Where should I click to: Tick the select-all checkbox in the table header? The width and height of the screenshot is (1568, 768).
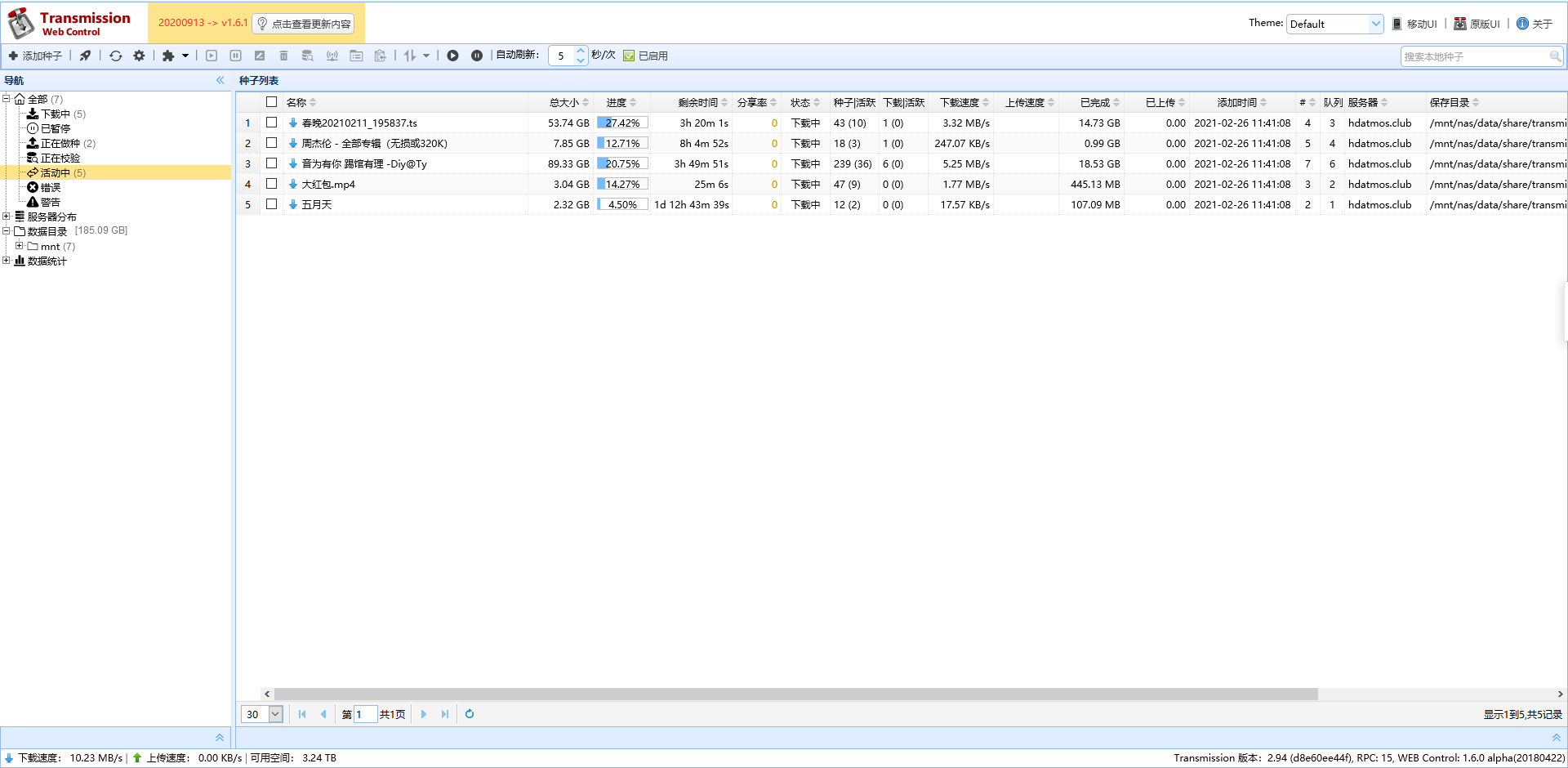272,102
